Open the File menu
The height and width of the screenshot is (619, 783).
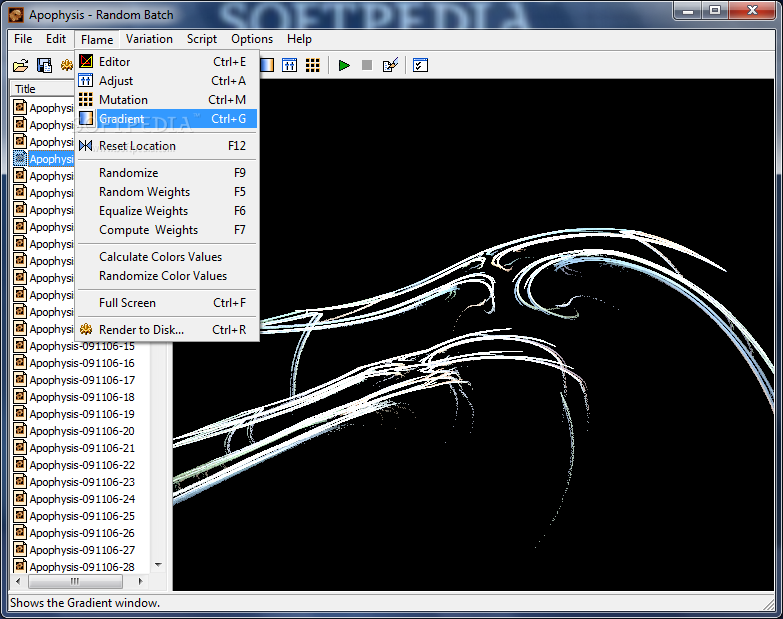pyautogui.click(x=23, y=39)
